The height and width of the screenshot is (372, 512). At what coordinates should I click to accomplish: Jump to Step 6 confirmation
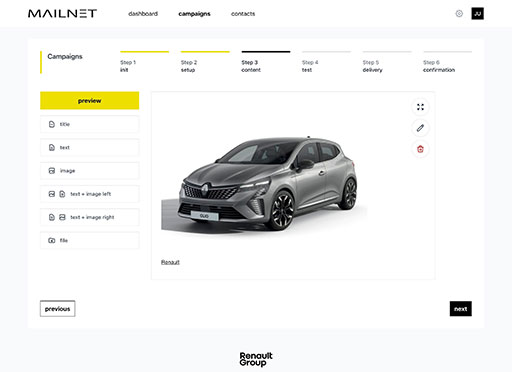tap(448, 62)
